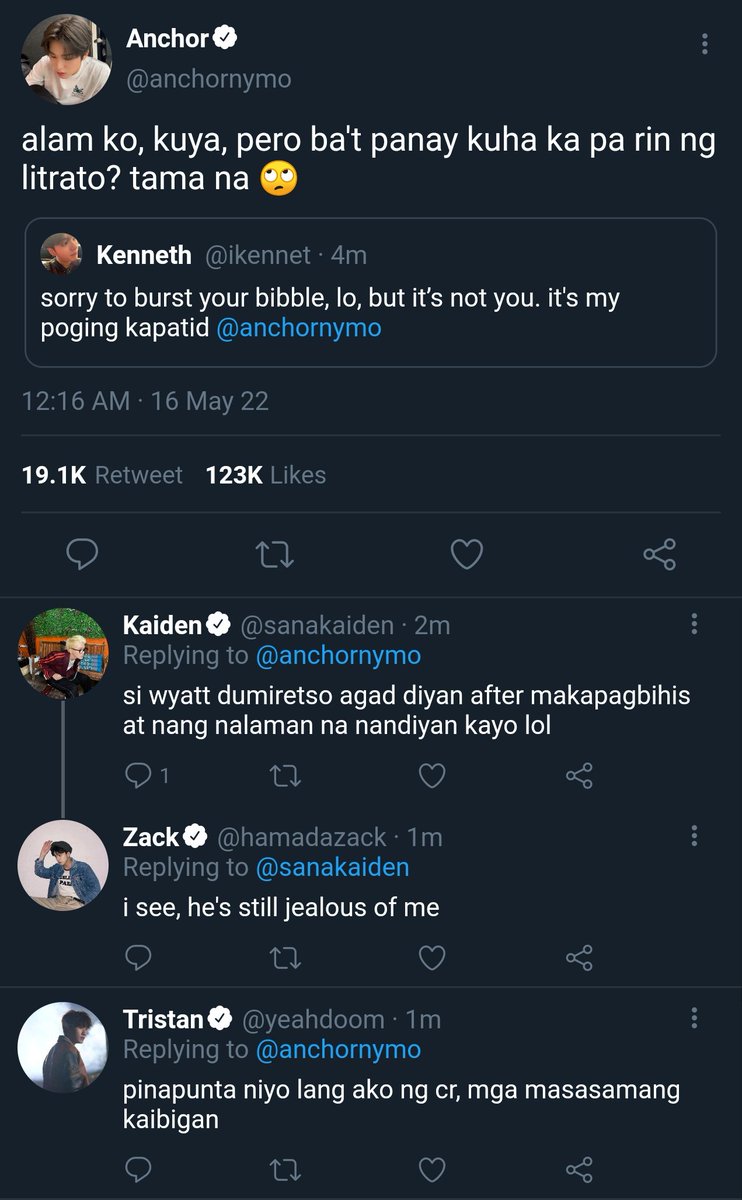
Task: Reply to Tristan's tweet
Action: [139, 1169]
